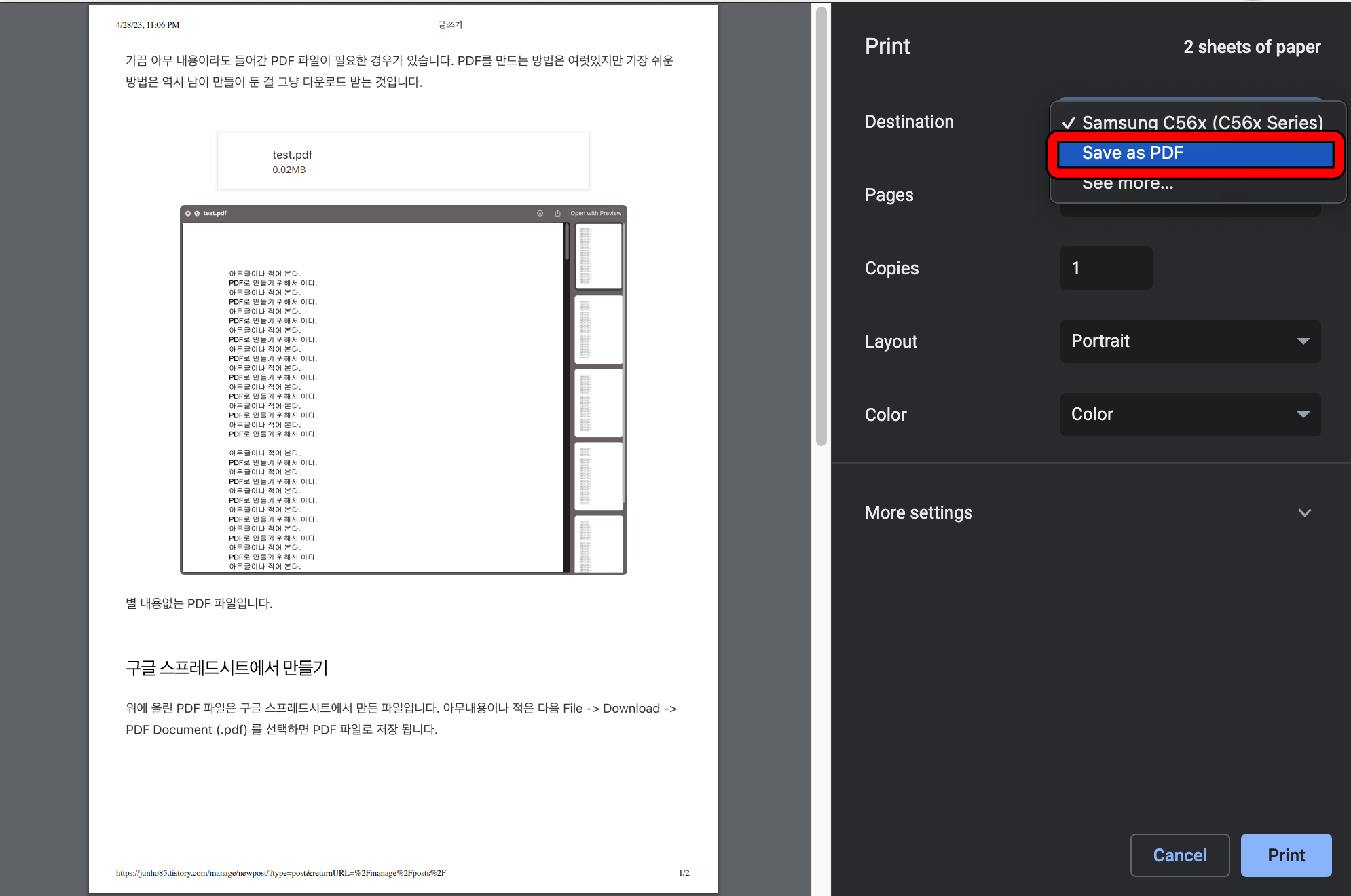
Task: Click the markup icon in test.pdf titlebar
Action: click(x=540, y=213)
